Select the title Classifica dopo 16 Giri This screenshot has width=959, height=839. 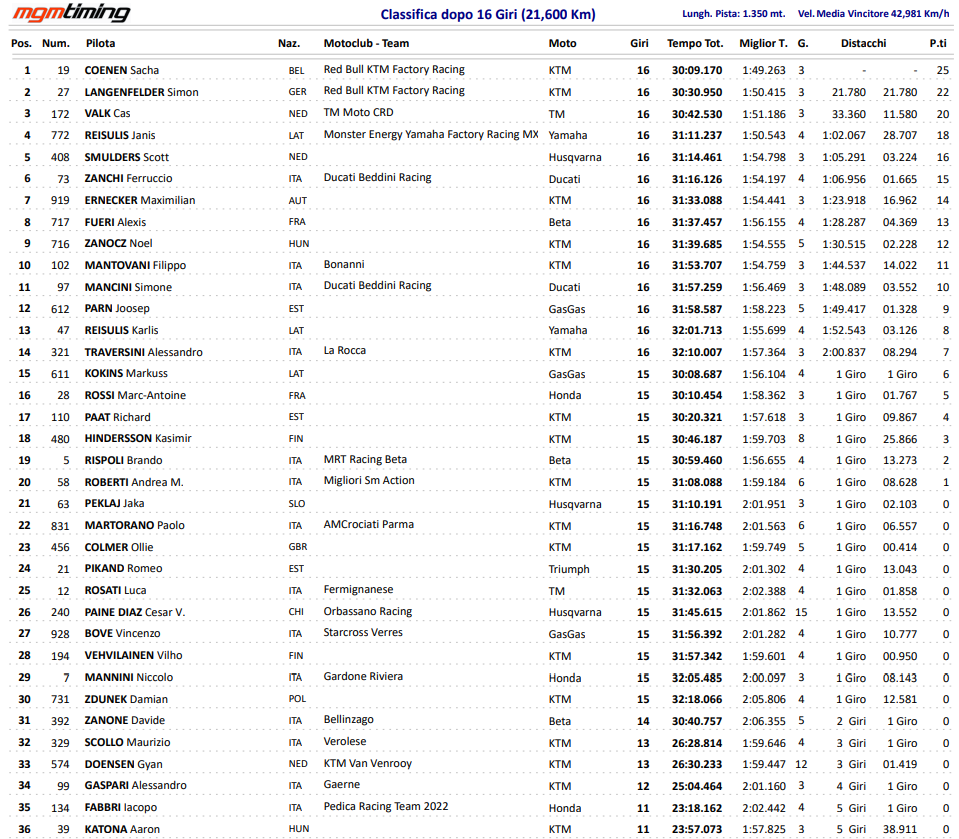pos(487,14)
